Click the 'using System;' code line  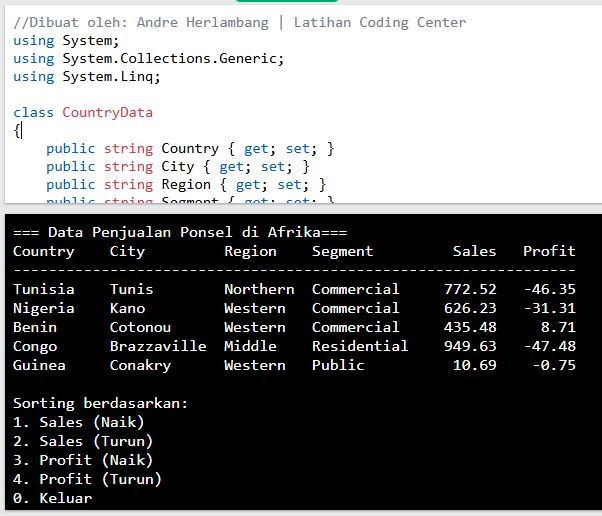66,40
